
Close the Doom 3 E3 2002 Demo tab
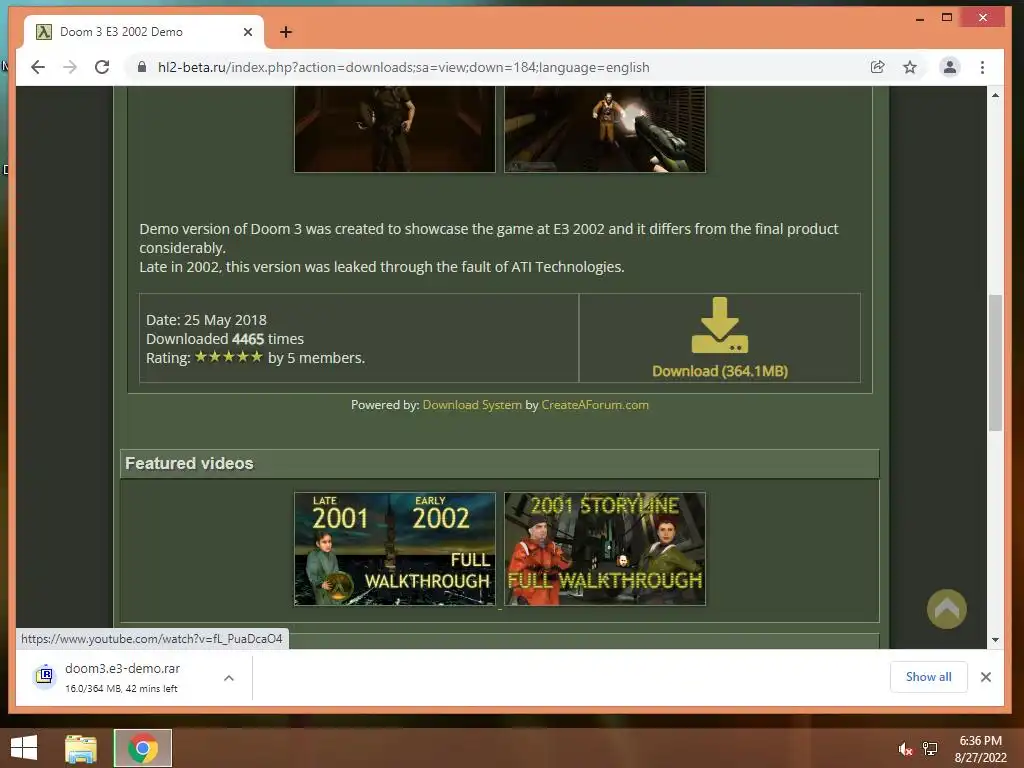click(x=248, y=32)
